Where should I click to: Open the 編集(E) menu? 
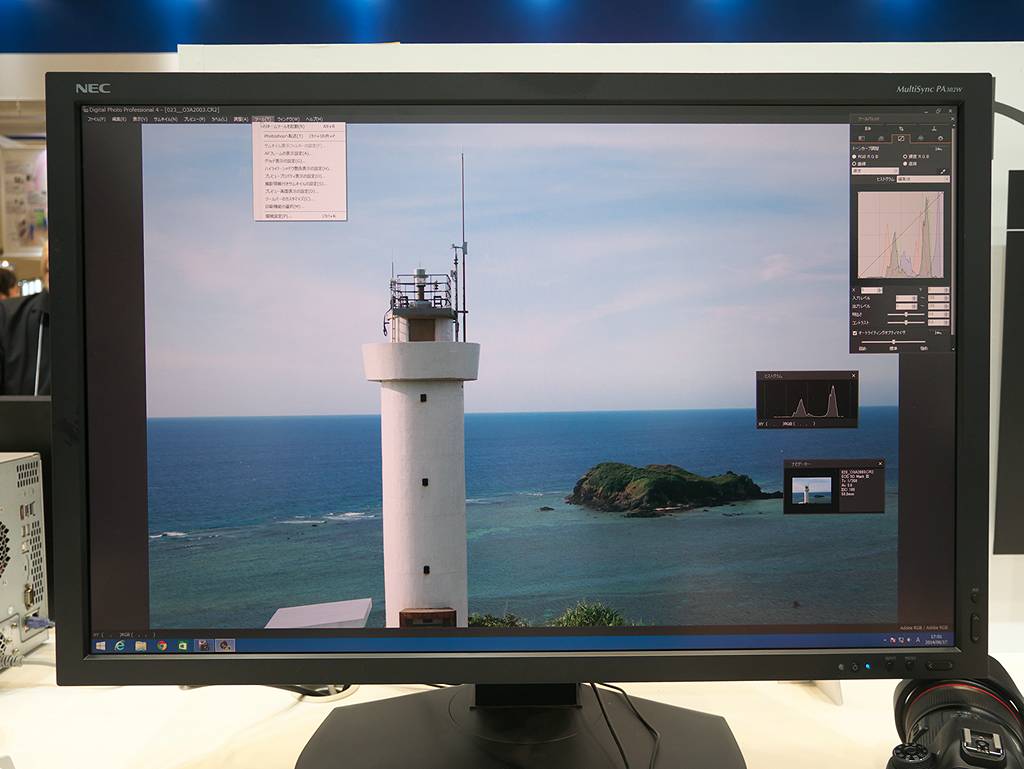click(119, 119)
